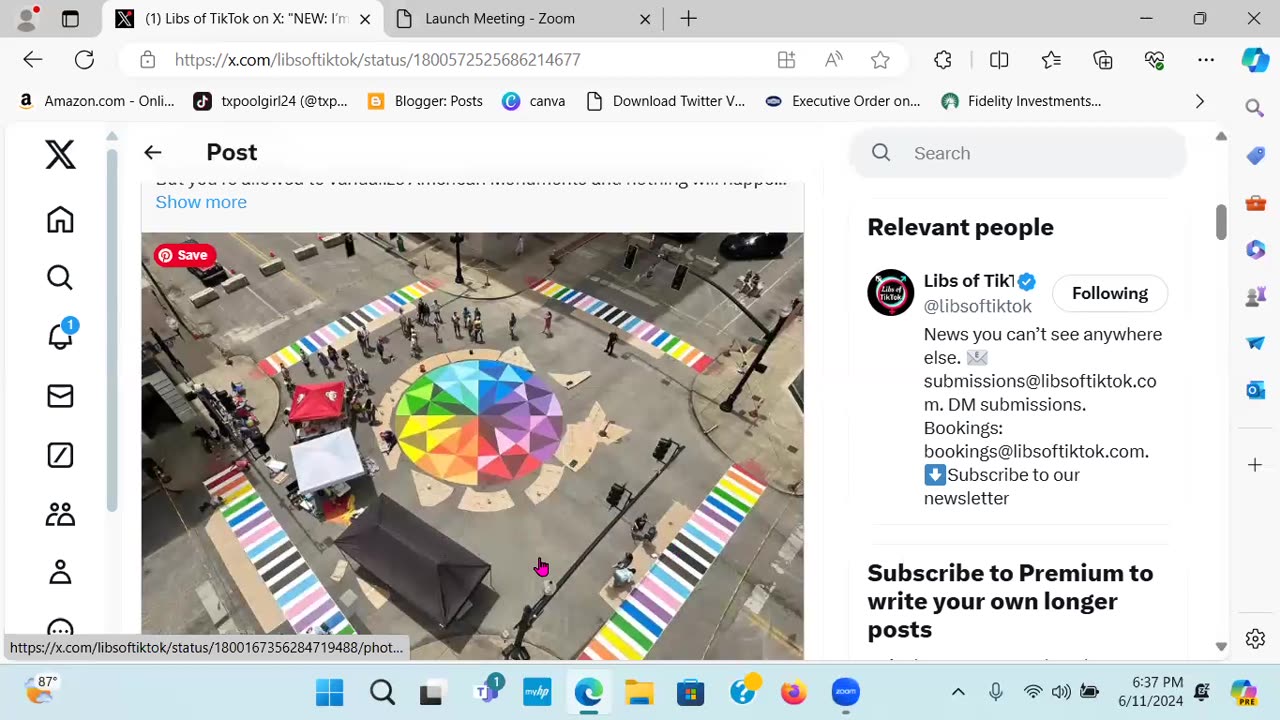Open Download Twitter V... bookmark
Screen dimensions: 1280x720
pos(666,101)
